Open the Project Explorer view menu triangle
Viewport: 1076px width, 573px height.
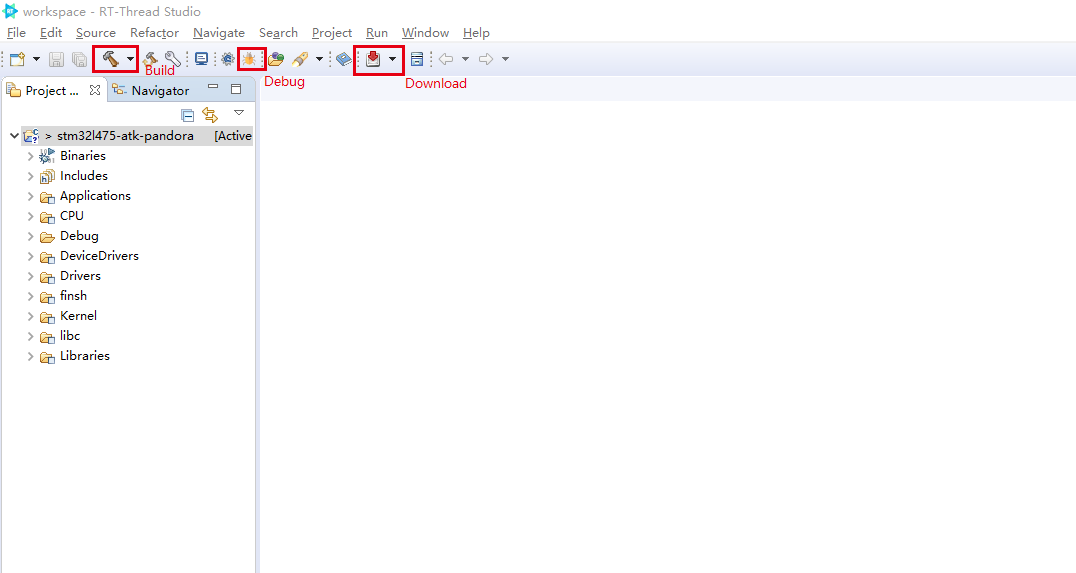(239, 113)
